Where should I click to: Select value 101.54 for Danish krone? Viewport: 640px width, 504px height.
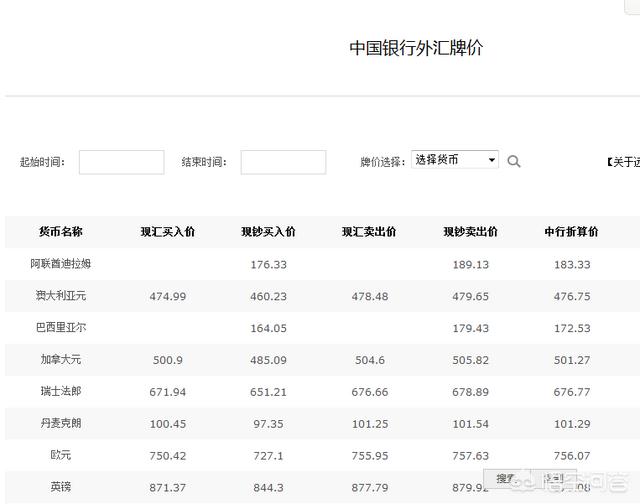[471, 424]
